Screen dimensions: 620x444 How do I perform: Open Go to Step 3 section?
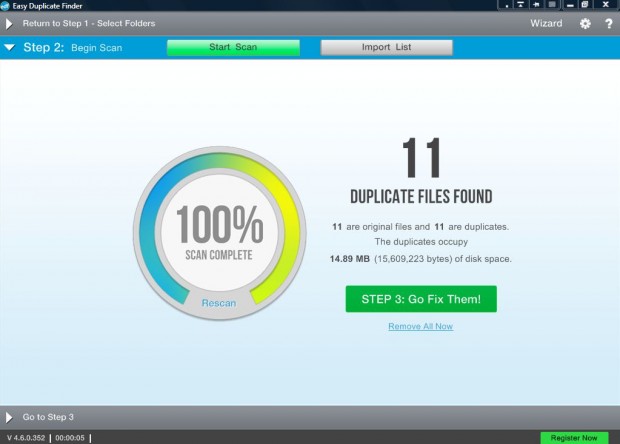pyautogui.click(x=48, y=417)
